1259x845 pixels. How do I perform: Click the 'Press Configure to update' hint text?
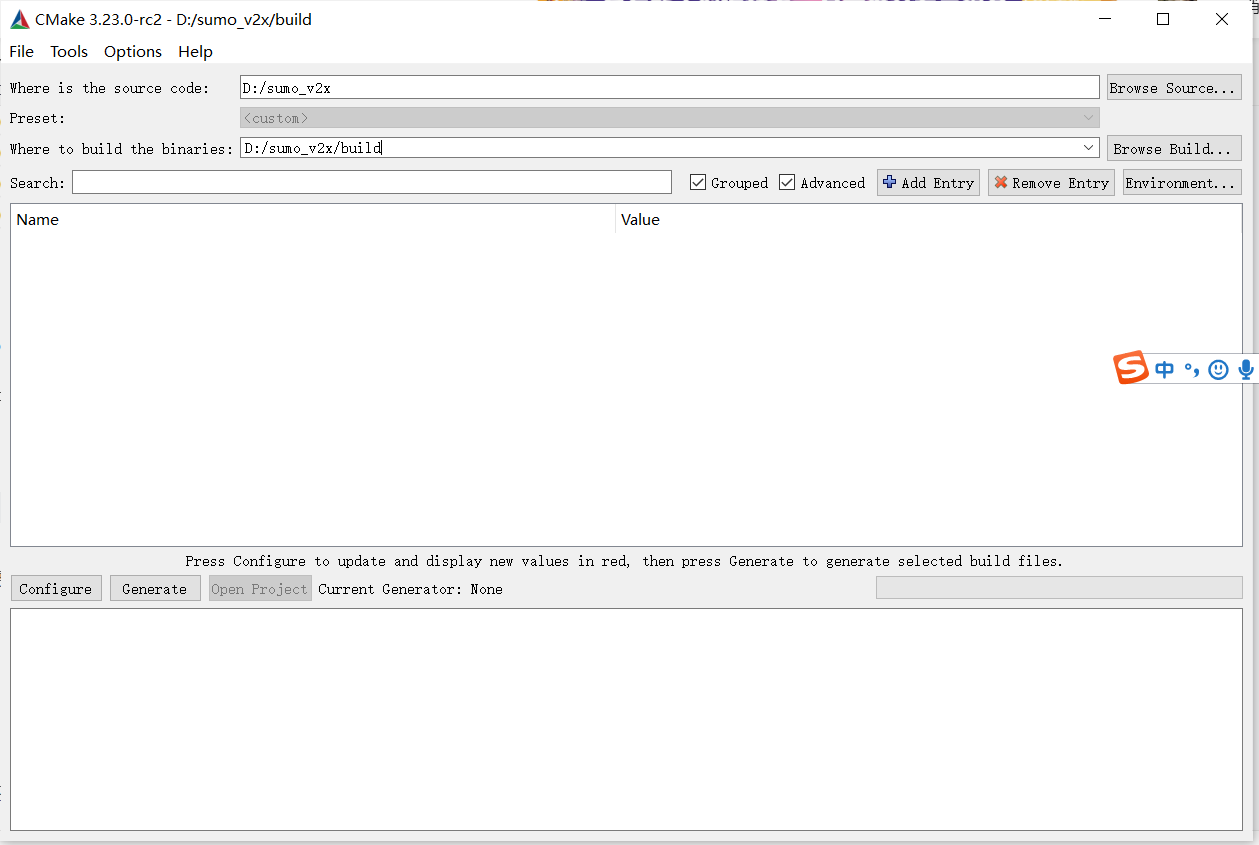tap(624, 561)
